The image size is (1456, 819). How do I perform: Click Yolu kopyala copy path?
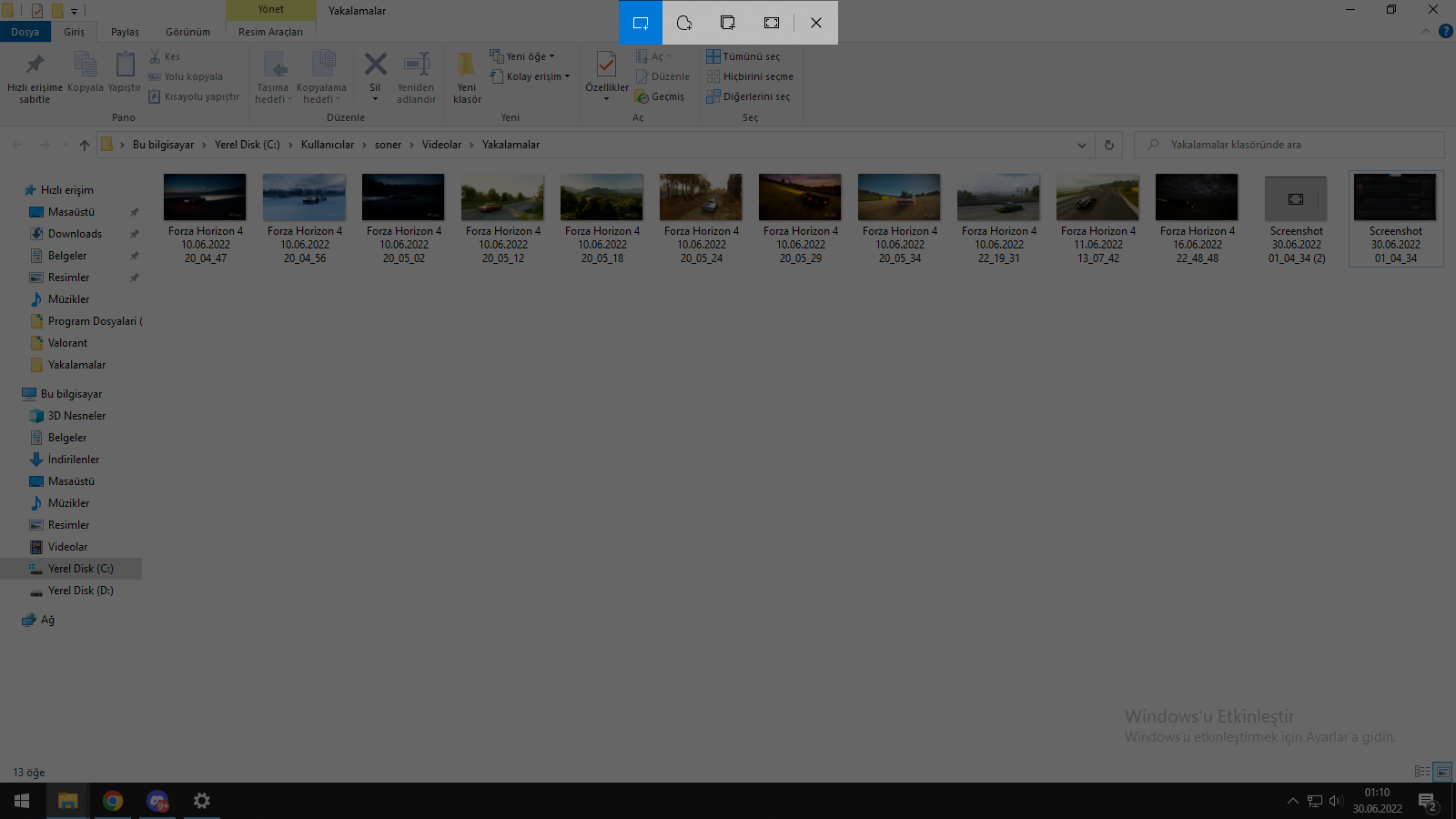click(x=186, y=76)
